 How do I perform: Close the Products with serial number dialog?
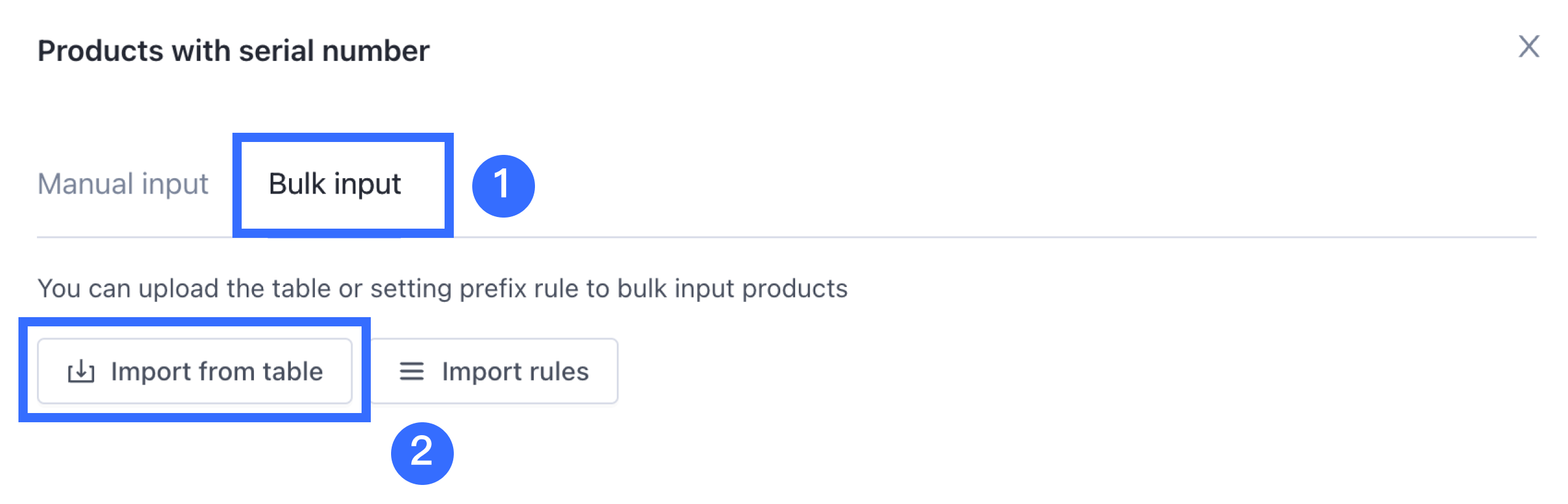pyautogui.click(x=1529, y=47)
